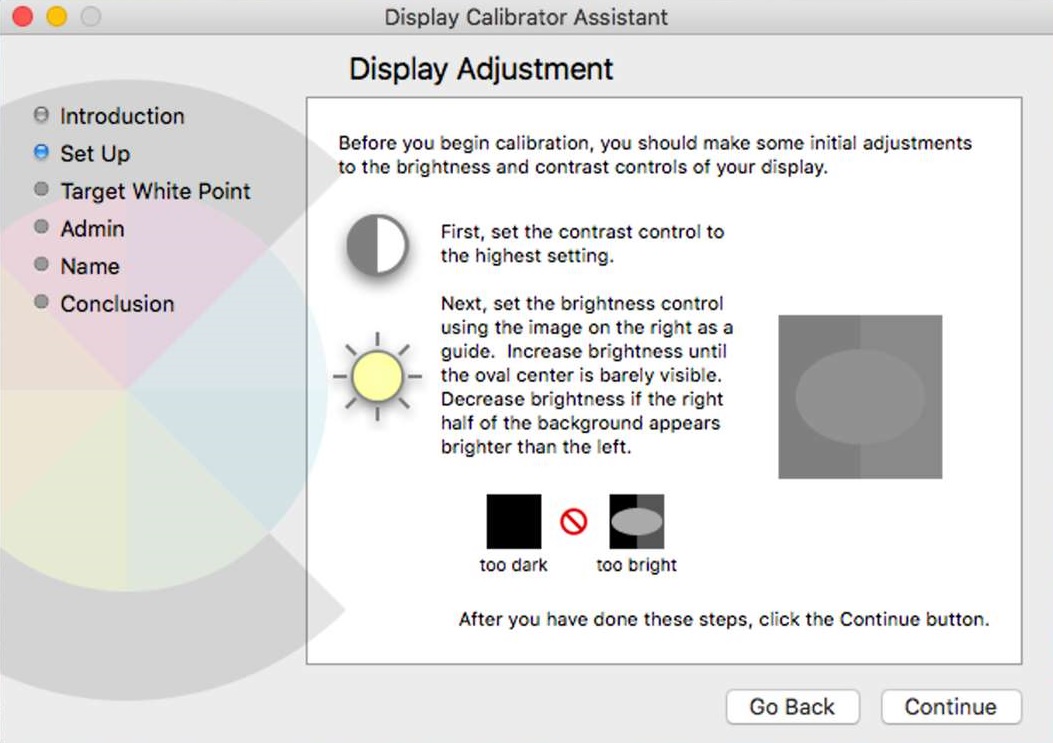Image resolution: width=1053 pixels, height=743 pixels.
Task: Click the 'too dark' black sample square
Action: pos(514,521)
